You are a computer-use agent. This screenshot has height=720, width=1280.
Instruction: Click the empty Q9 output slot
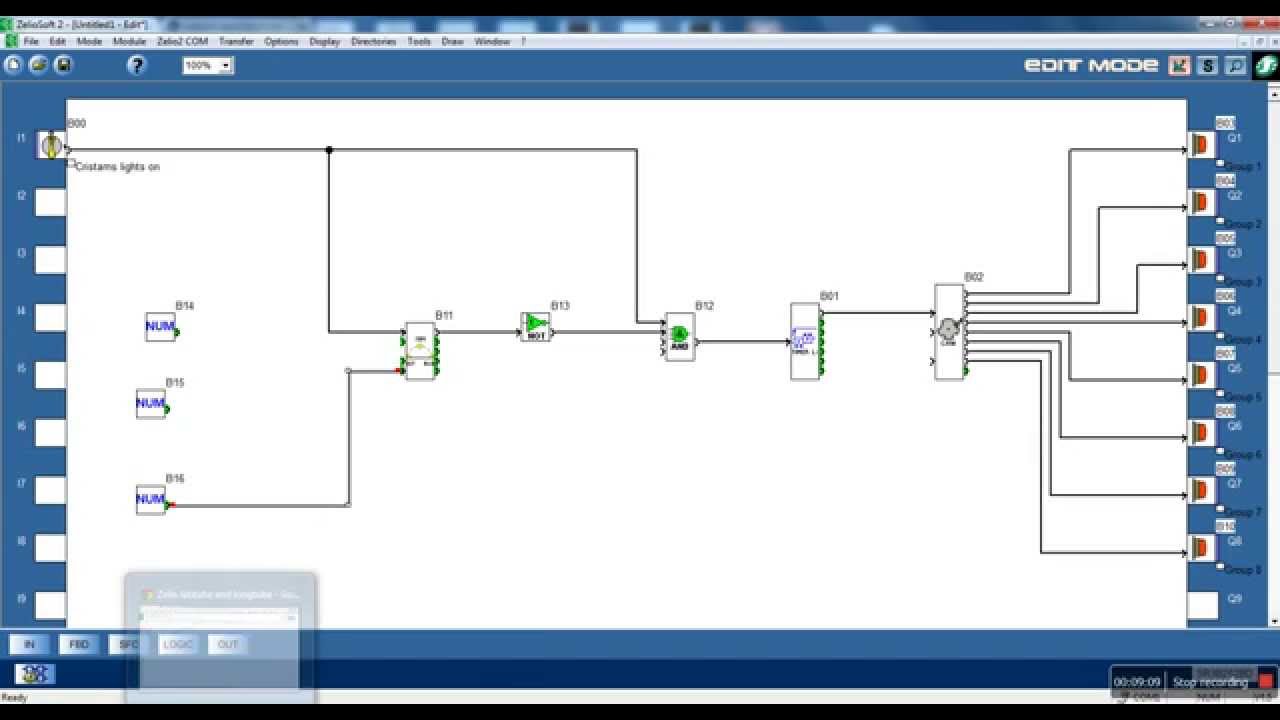click(x=1202, y=605)
